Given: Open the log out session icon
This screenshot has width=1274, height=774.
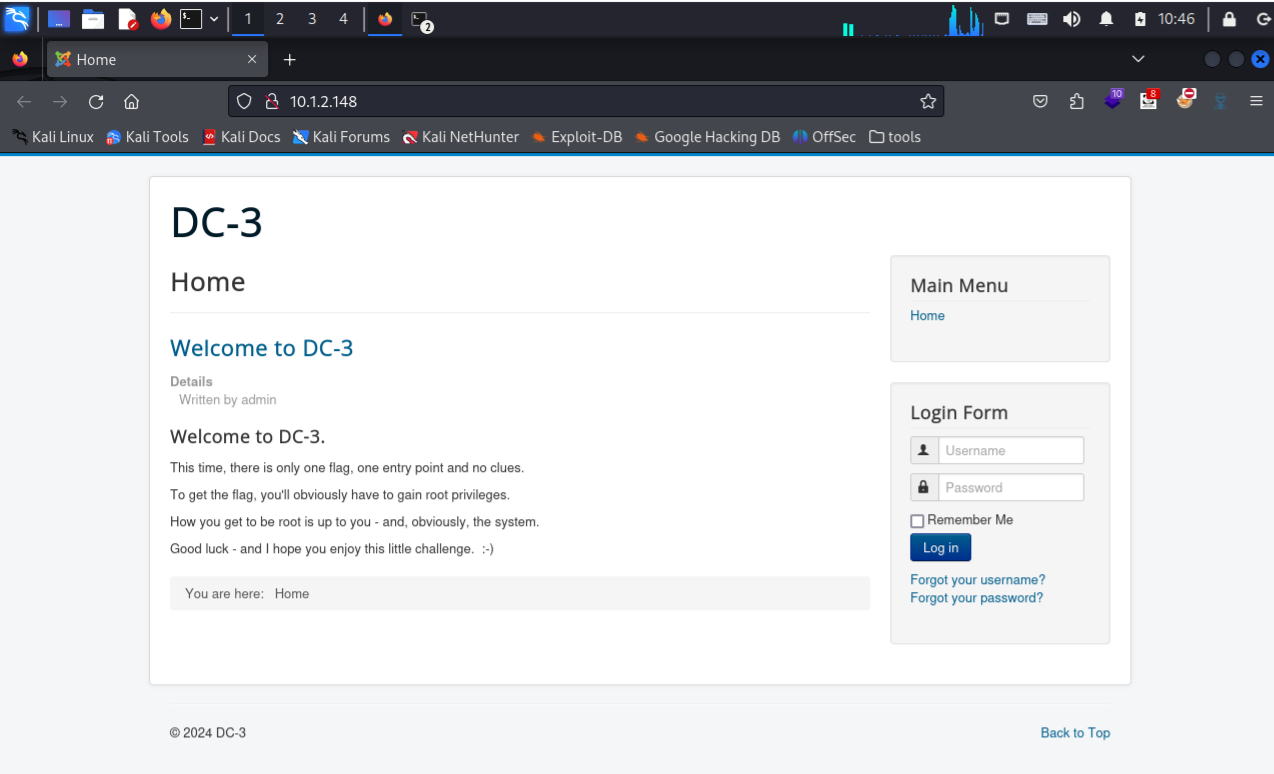Looking at the screenshot, I should click(1263, 18).
